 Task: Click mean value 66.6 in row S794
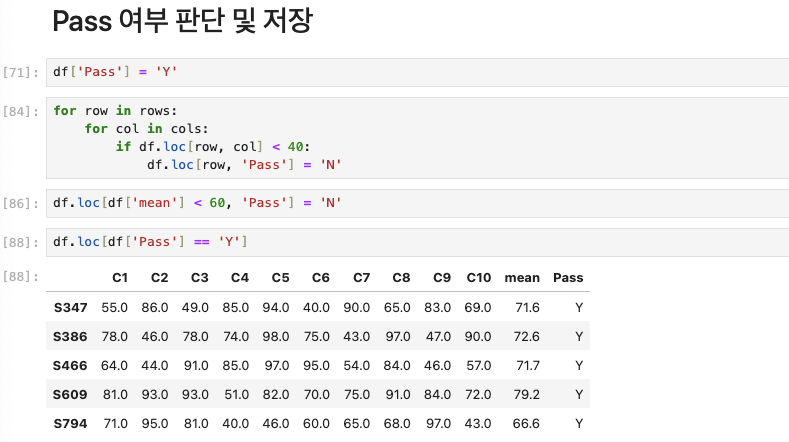tap(526, 424)
